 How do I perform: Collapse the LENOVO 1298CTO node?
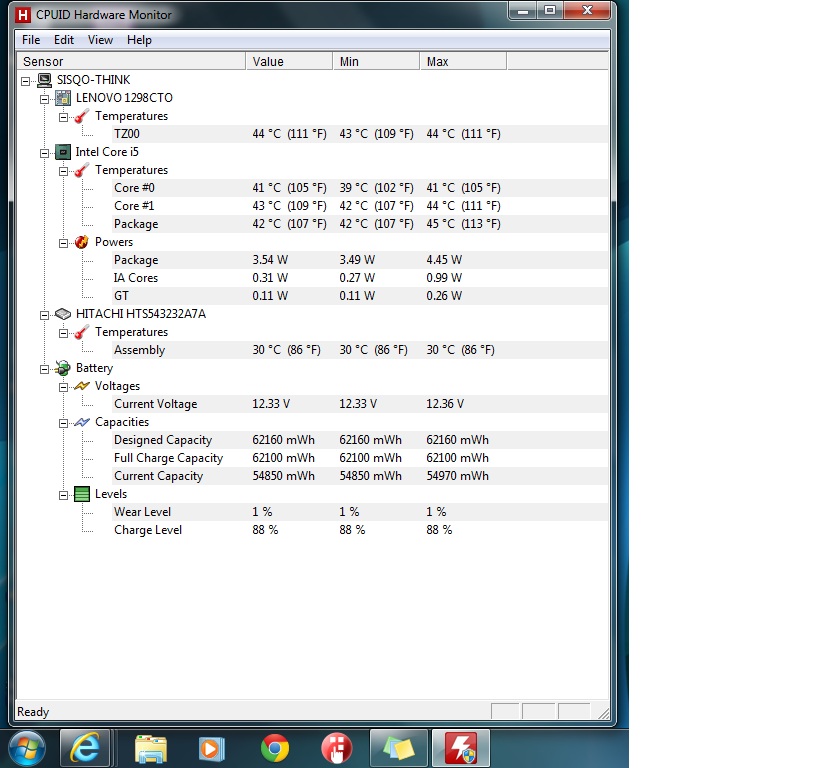(x=44, y=99)
